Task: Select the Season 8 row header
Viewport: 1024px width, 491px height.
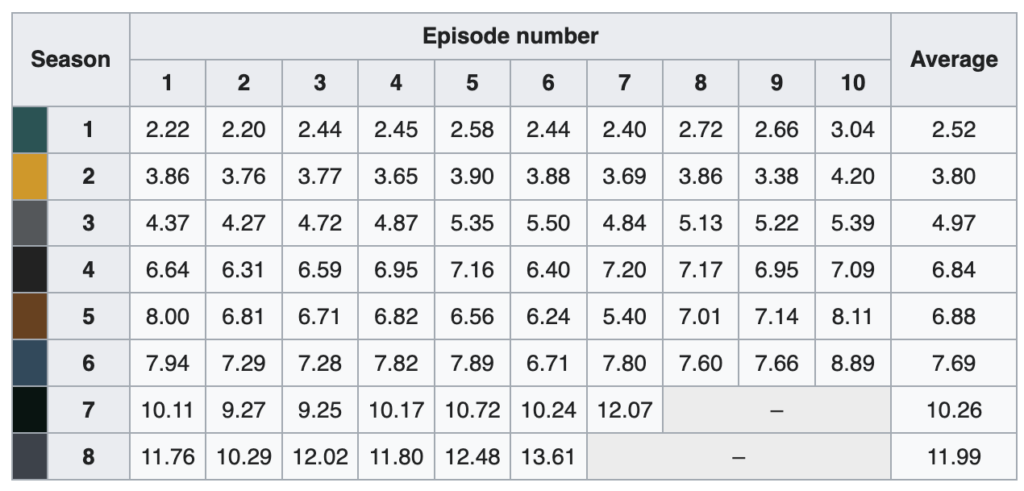Action: coord(89,456)
